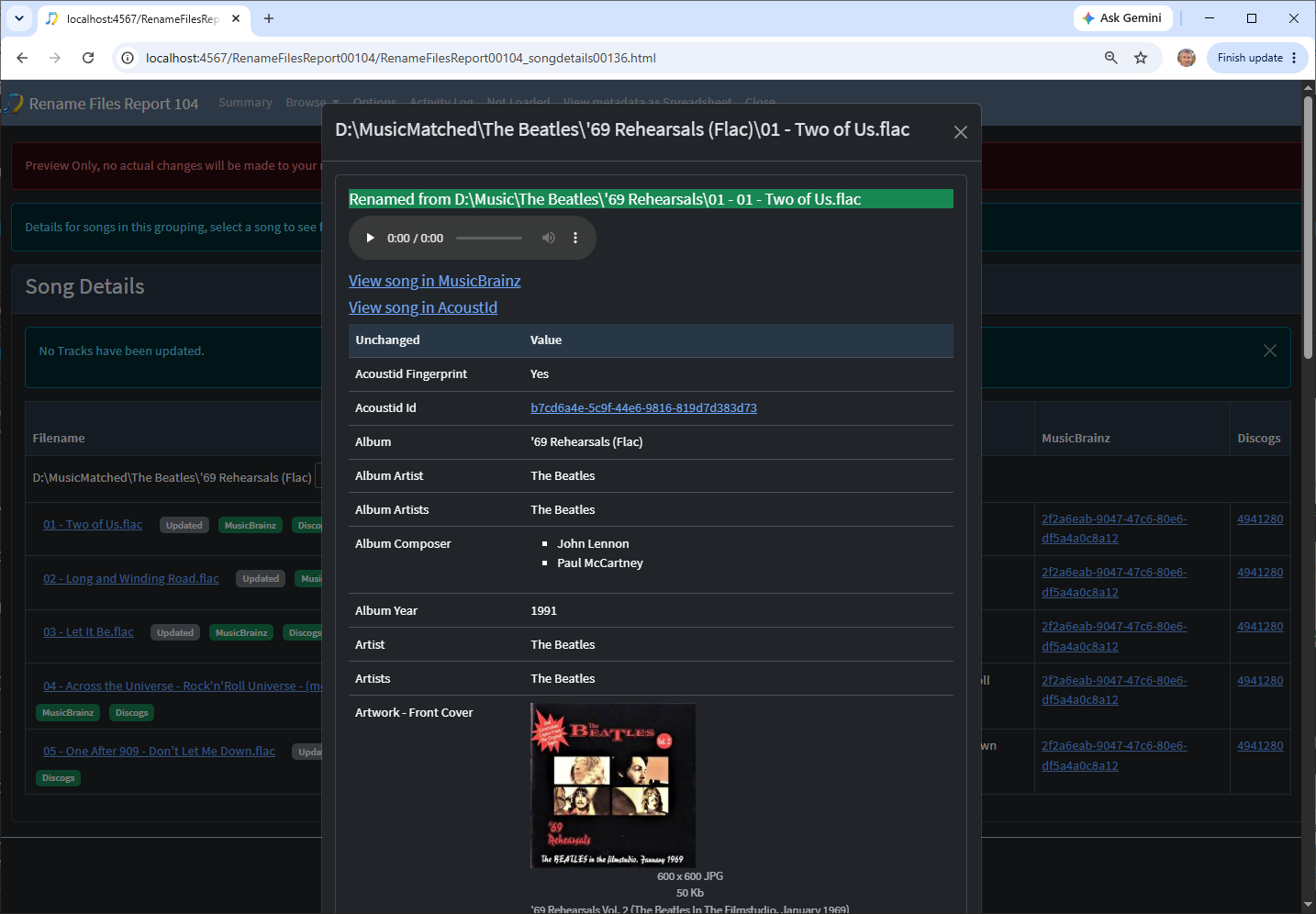This screenshot has height=914, width=1316.
Task: Click MusicBrainz badge under Across the Universe
Action: pyautogui.click(x=68, y=713)
